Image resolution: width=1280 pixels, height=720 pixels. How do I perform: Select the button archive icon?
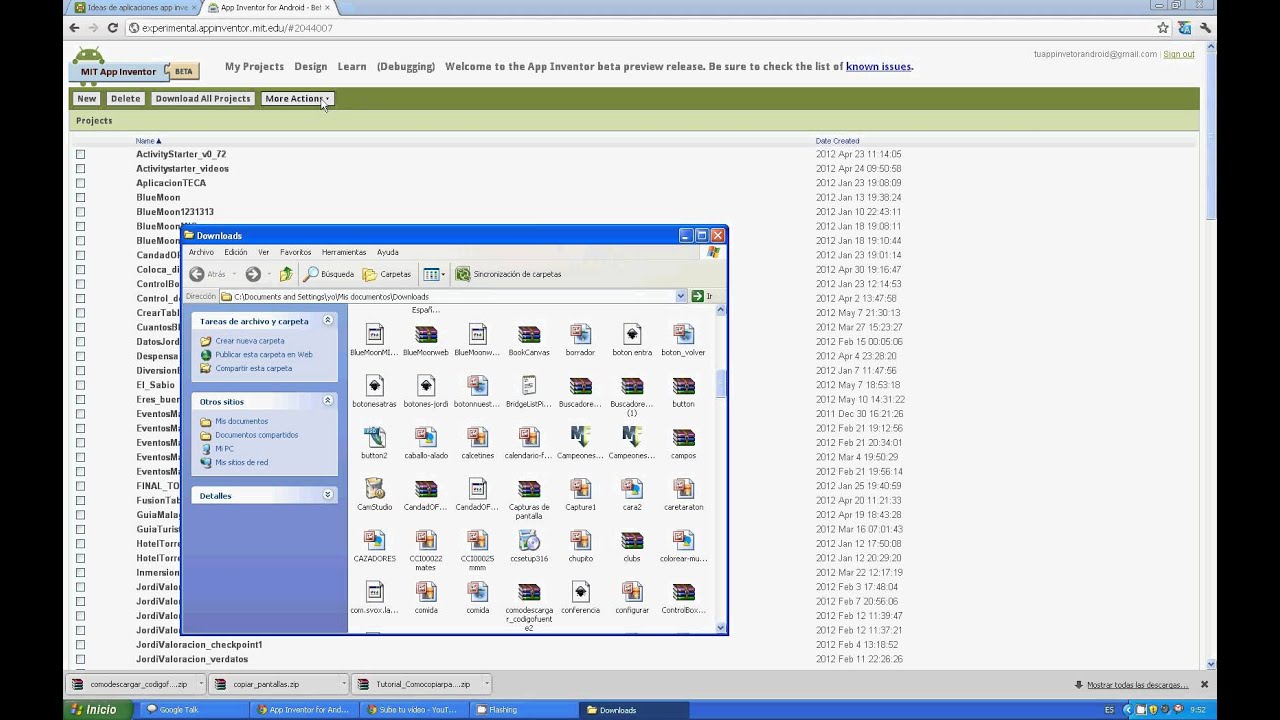tap(683, 386)
